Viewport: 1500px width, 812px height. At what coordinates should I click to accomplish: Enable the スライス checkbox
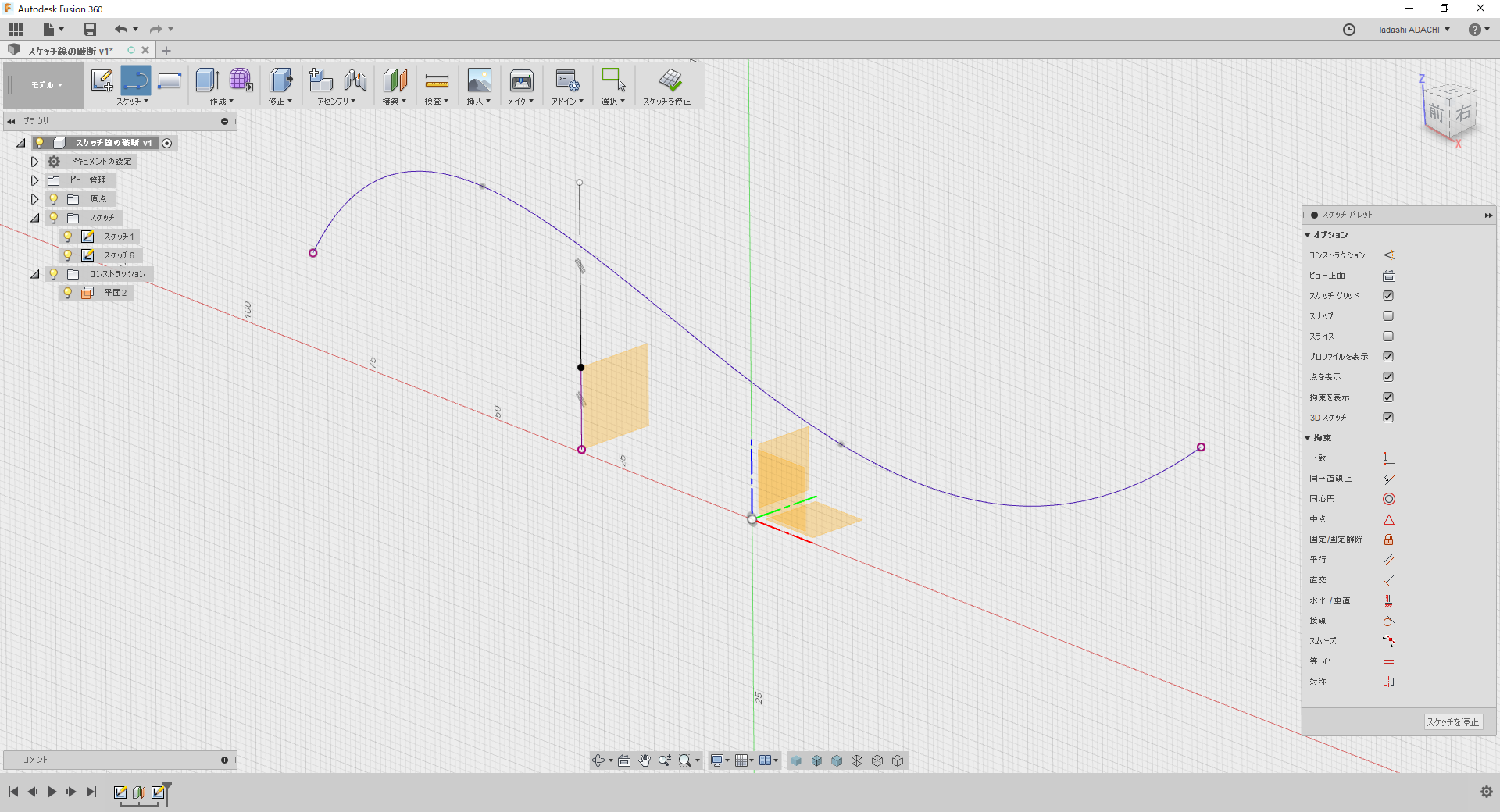[1388, 337]
